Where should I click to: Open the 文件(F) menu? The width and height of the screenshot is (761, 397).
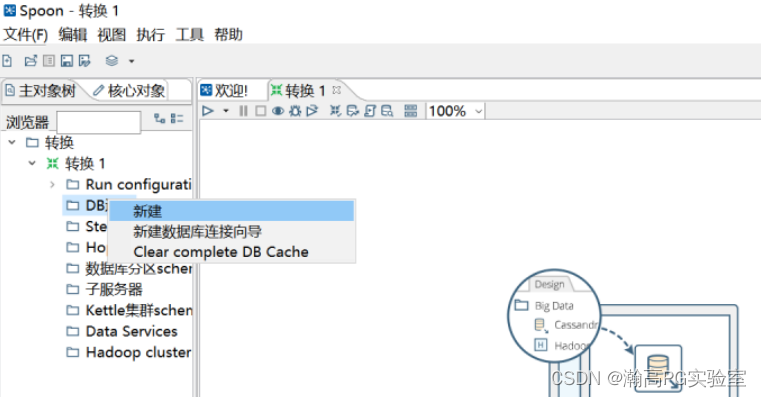[26, 35]
